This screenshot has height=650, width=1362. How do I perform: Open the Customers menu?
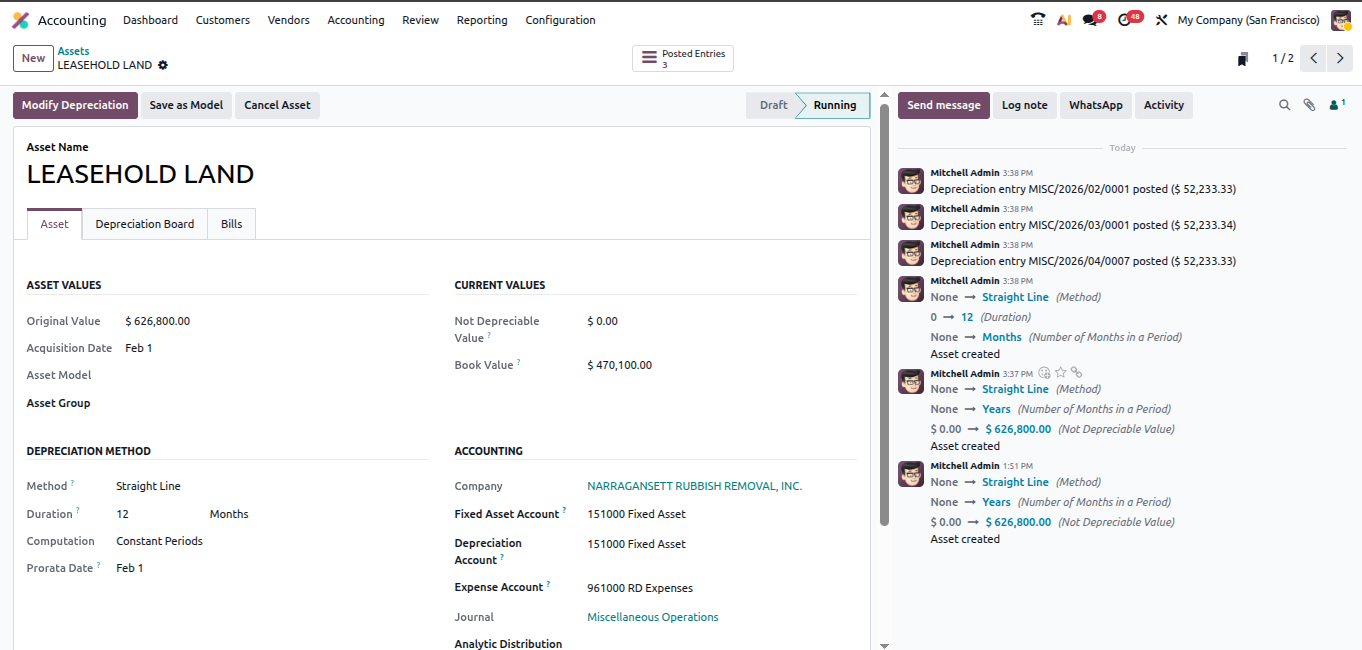point(223,20)
